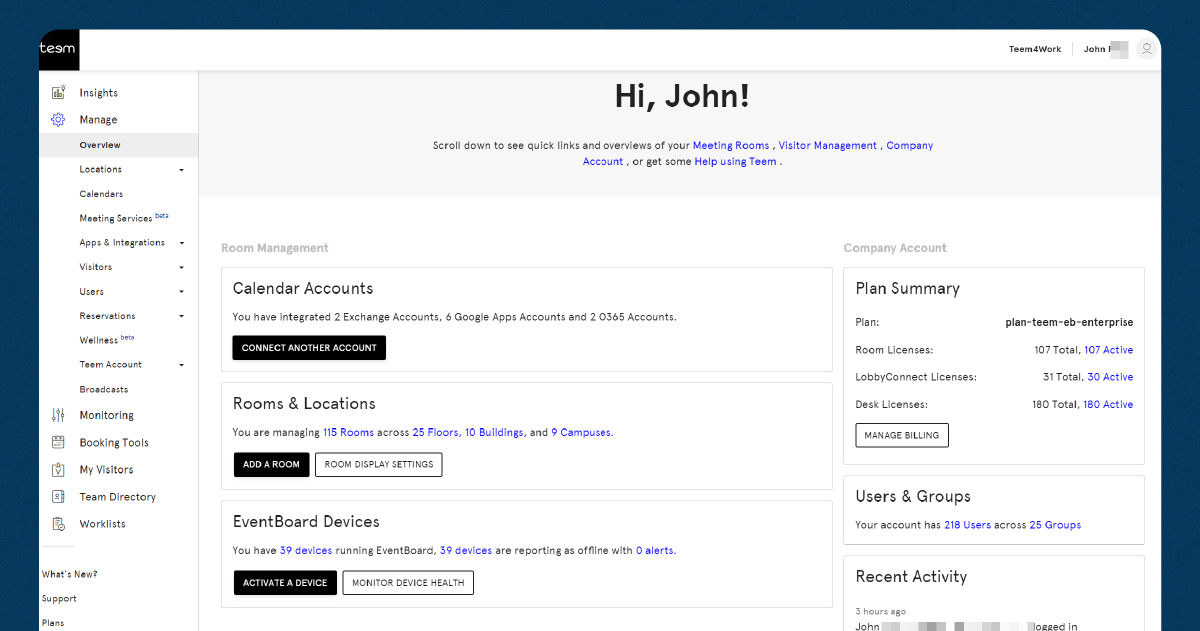Open Booking Tools menu item
The width and height of the screenshot is (1200, 631).
114,442
